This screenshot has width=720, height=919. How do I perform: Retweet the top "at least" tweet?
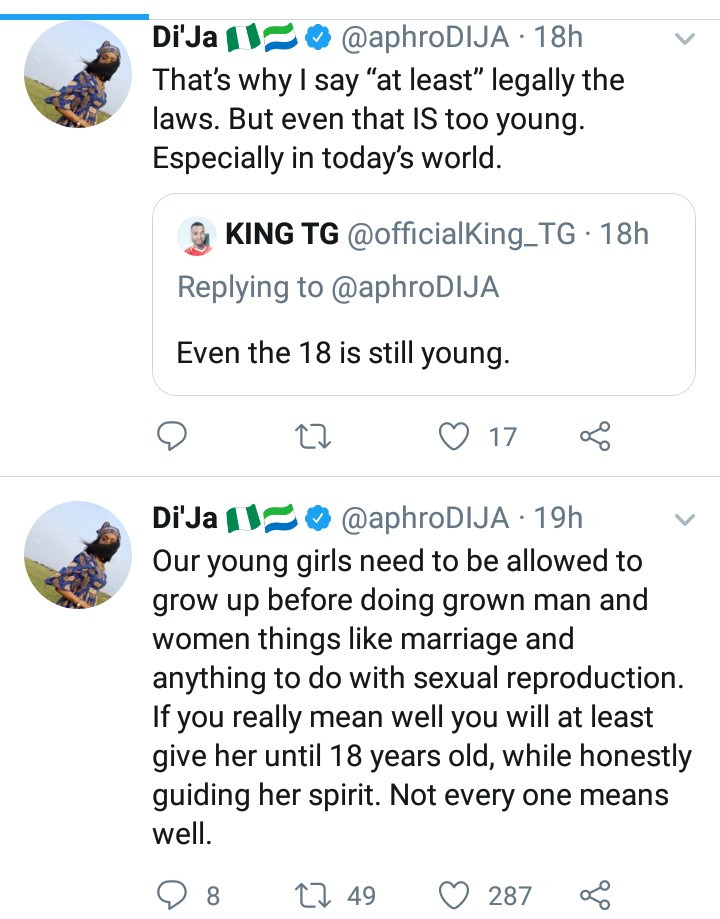[314, 436]
